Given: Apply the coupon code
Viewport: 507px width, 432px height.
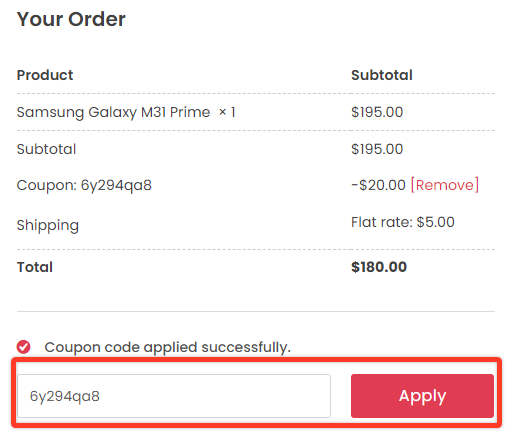Looking at the screenshot, I should pos(422,396).
